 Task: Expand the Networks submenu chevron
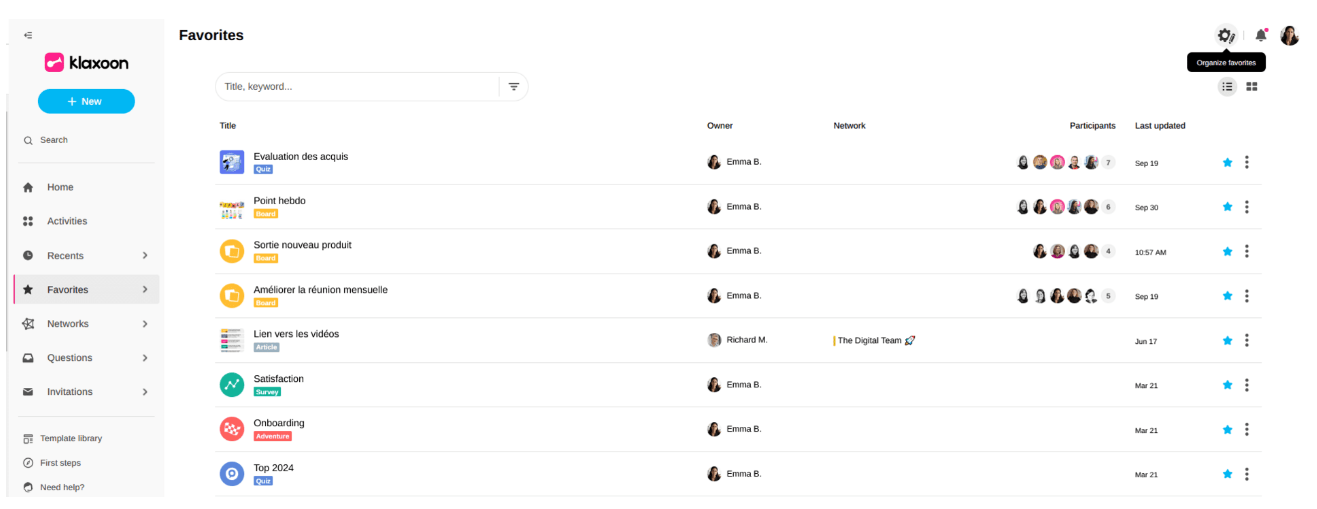click(x=145, y=324)
